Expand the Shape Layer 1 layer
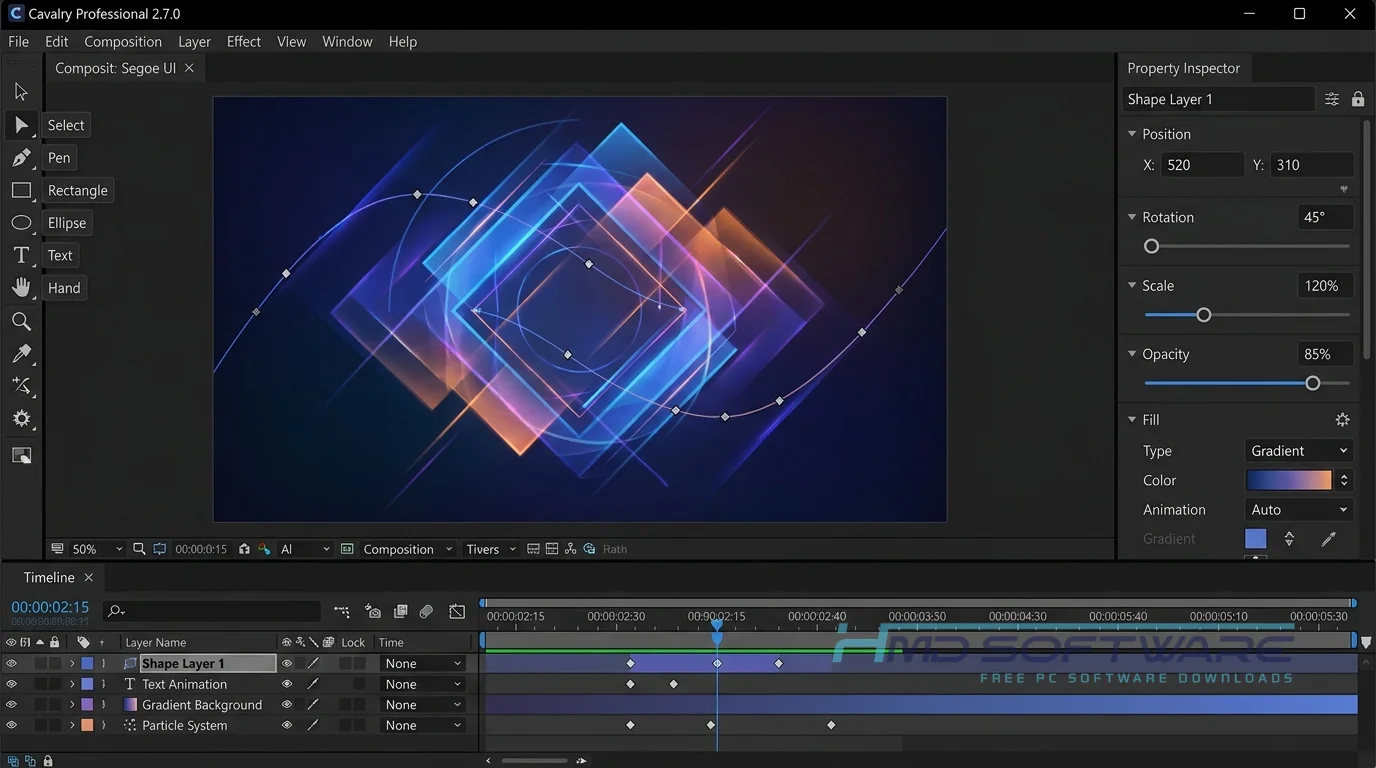Viewport: 1376px width, 768px height. pyautogui.click(x=72, y=663)
